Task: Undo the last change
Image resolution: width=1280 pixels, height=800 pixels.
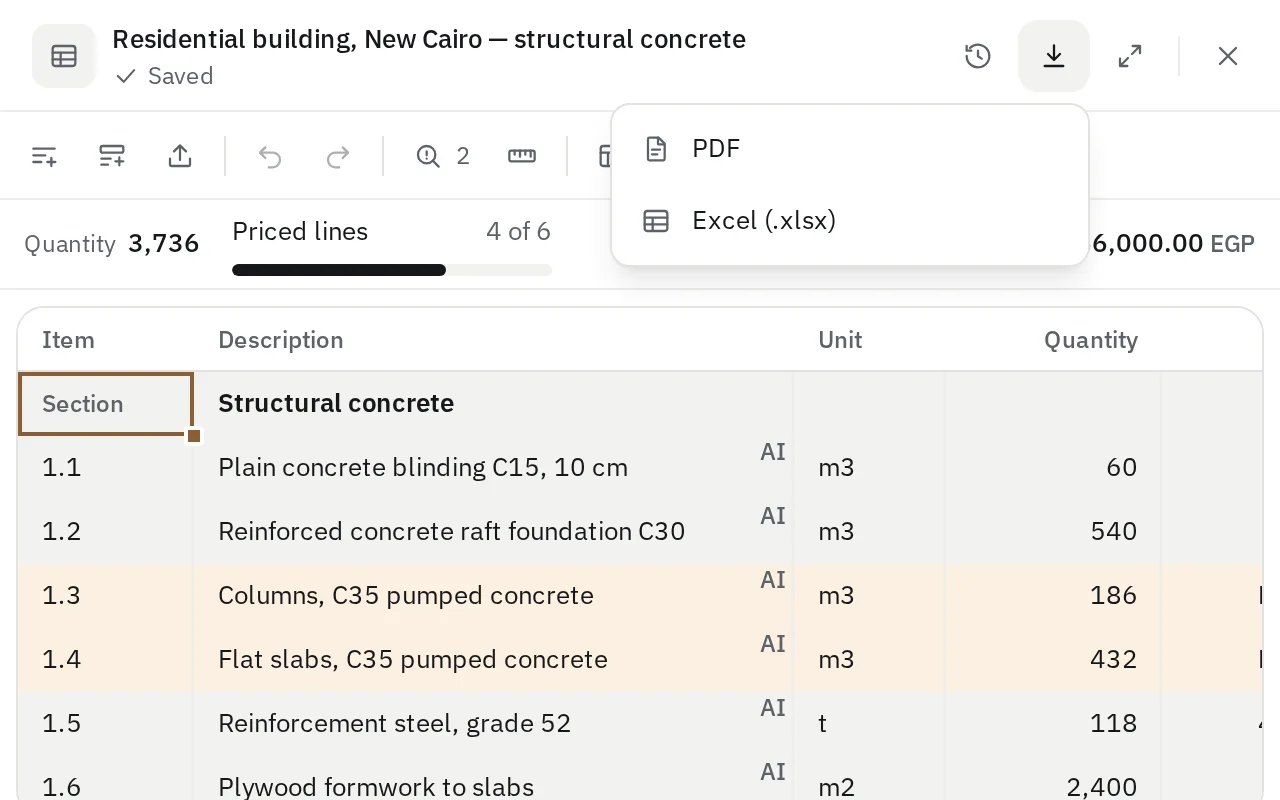Action: tap(270, 156)
